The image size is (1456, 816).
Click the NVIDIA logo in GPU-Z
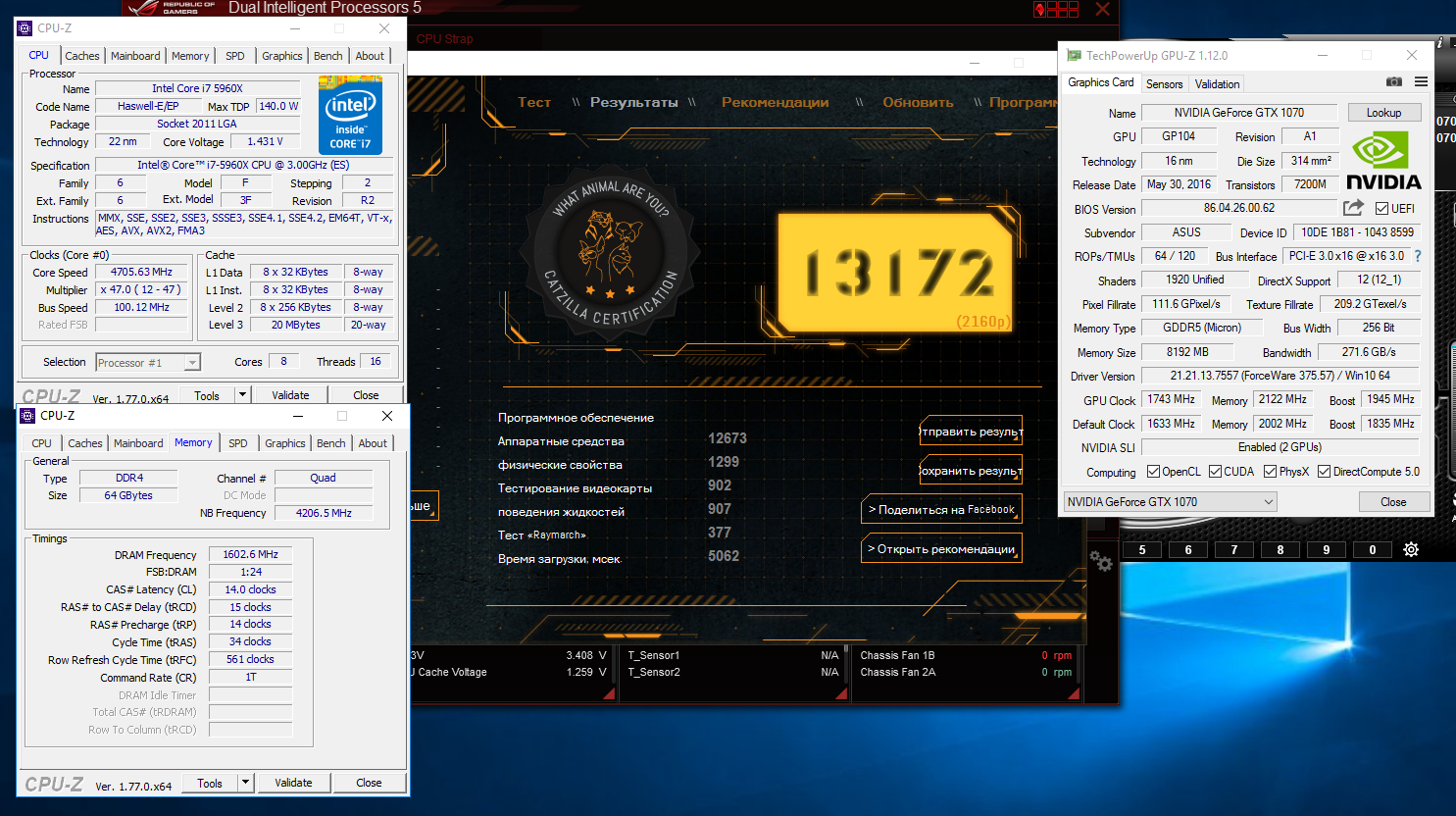pyautogui.click(x=1383, y=162)
